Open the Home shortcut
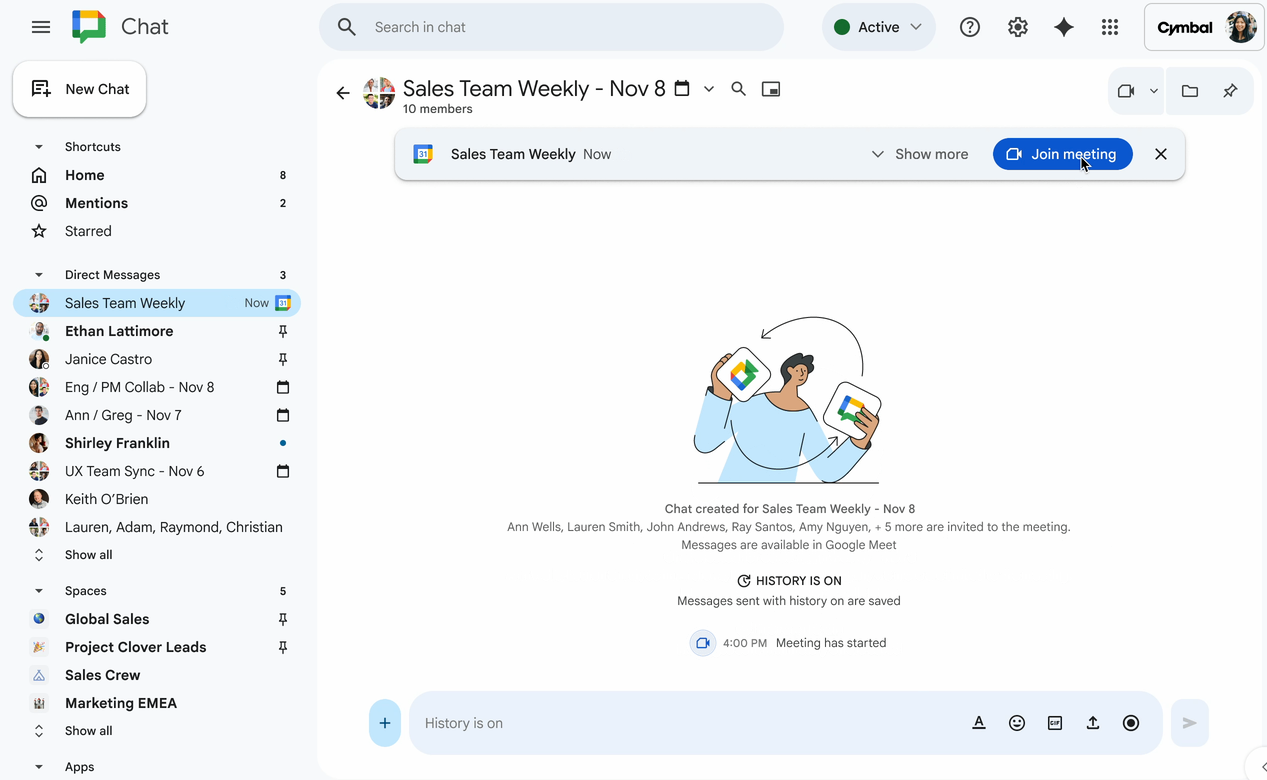The image size is (1267, 780). 85,175
